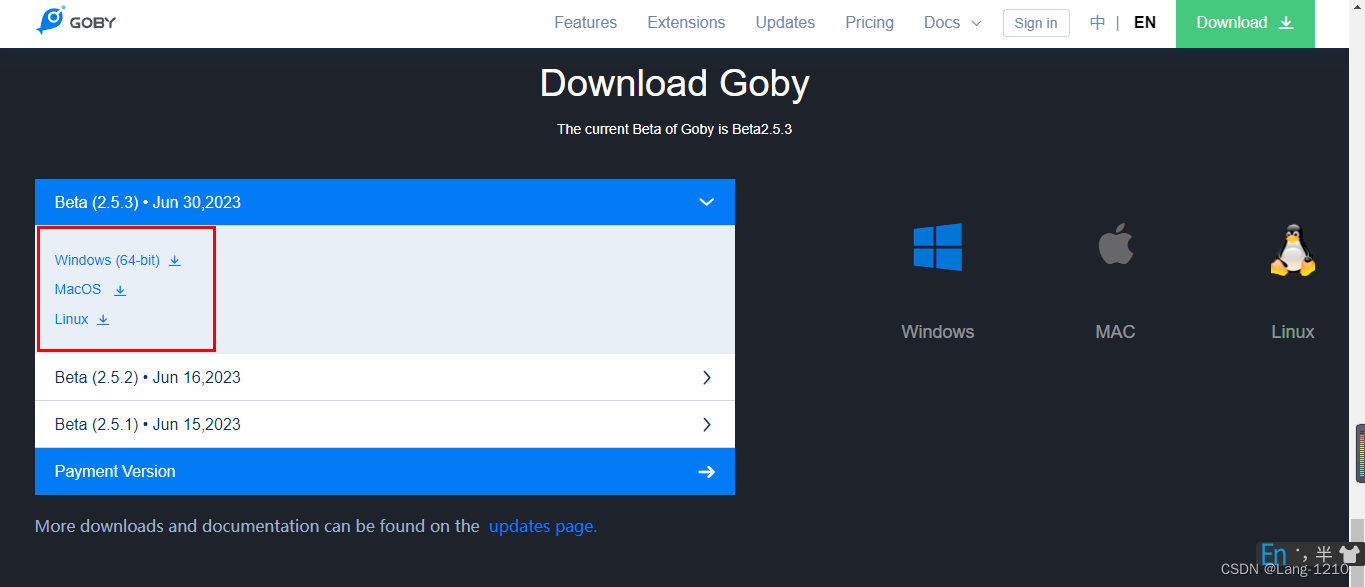Click arrow icon on Payment Version
Viewport: 1365px width, 587px height.
tap(707, 472)
